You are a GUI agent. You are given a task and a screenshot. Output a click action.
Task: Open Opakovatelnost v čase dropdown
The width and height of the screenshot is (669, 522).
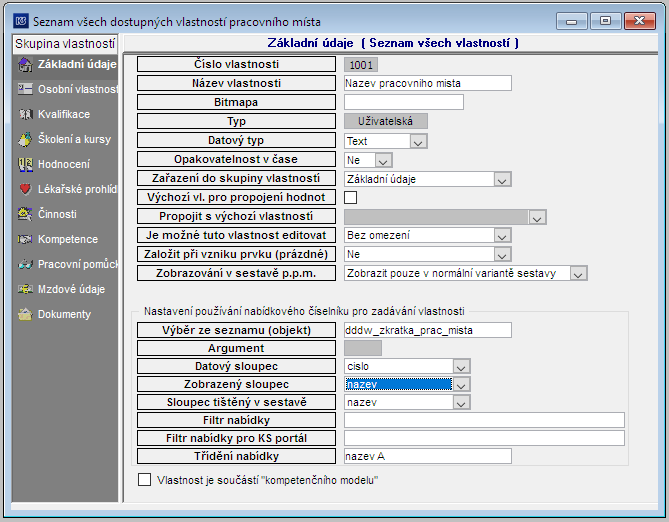tap(383, 160)
